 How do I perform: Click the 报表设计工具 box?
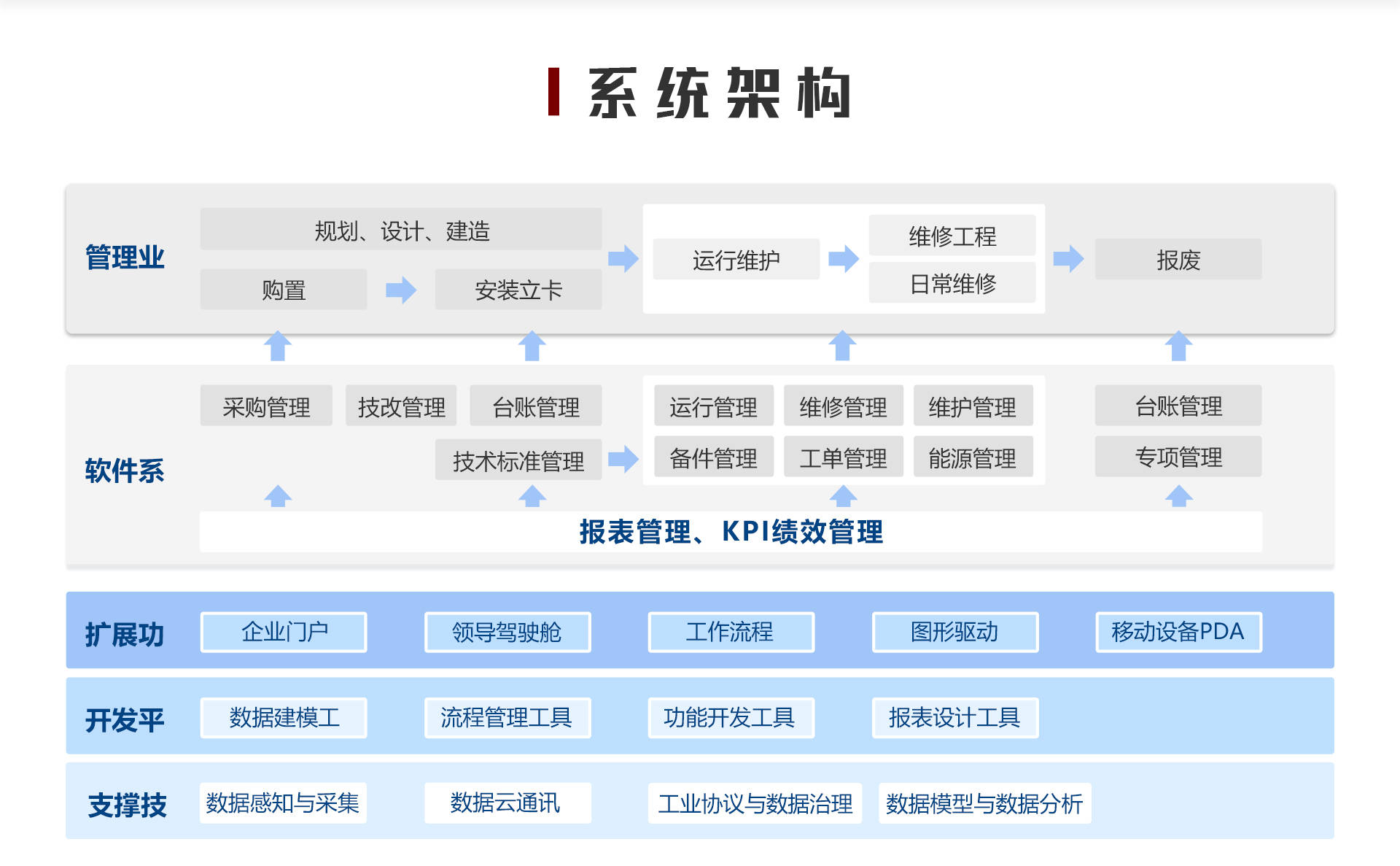[955, 718]
